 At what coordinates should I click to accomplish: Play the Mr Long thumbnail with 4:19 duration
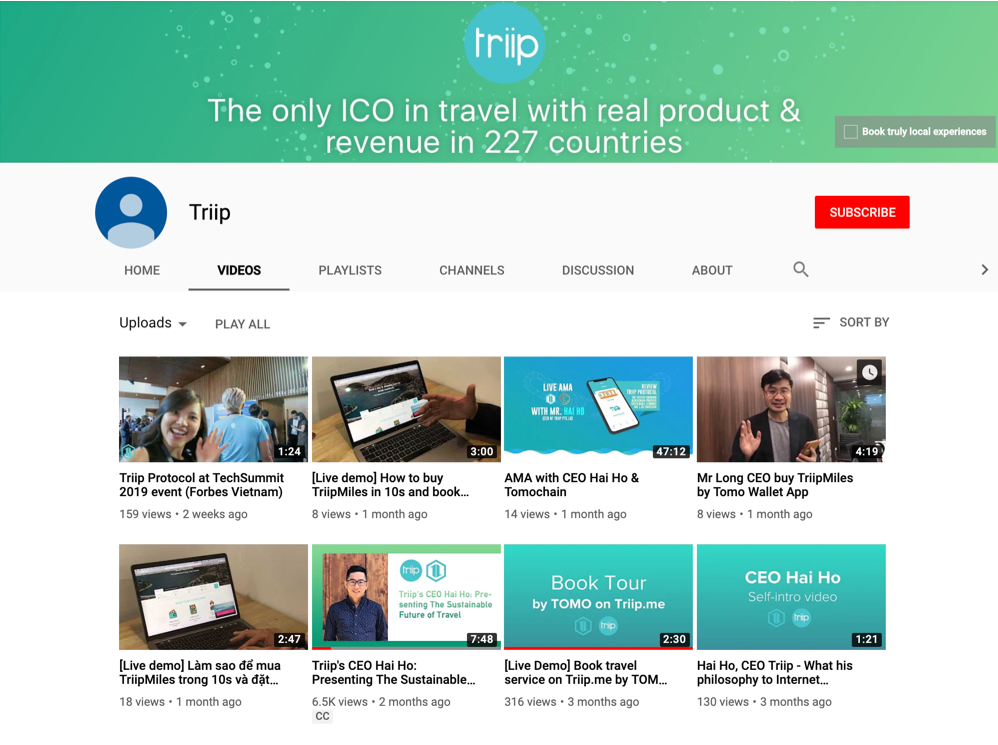[791, 409]
